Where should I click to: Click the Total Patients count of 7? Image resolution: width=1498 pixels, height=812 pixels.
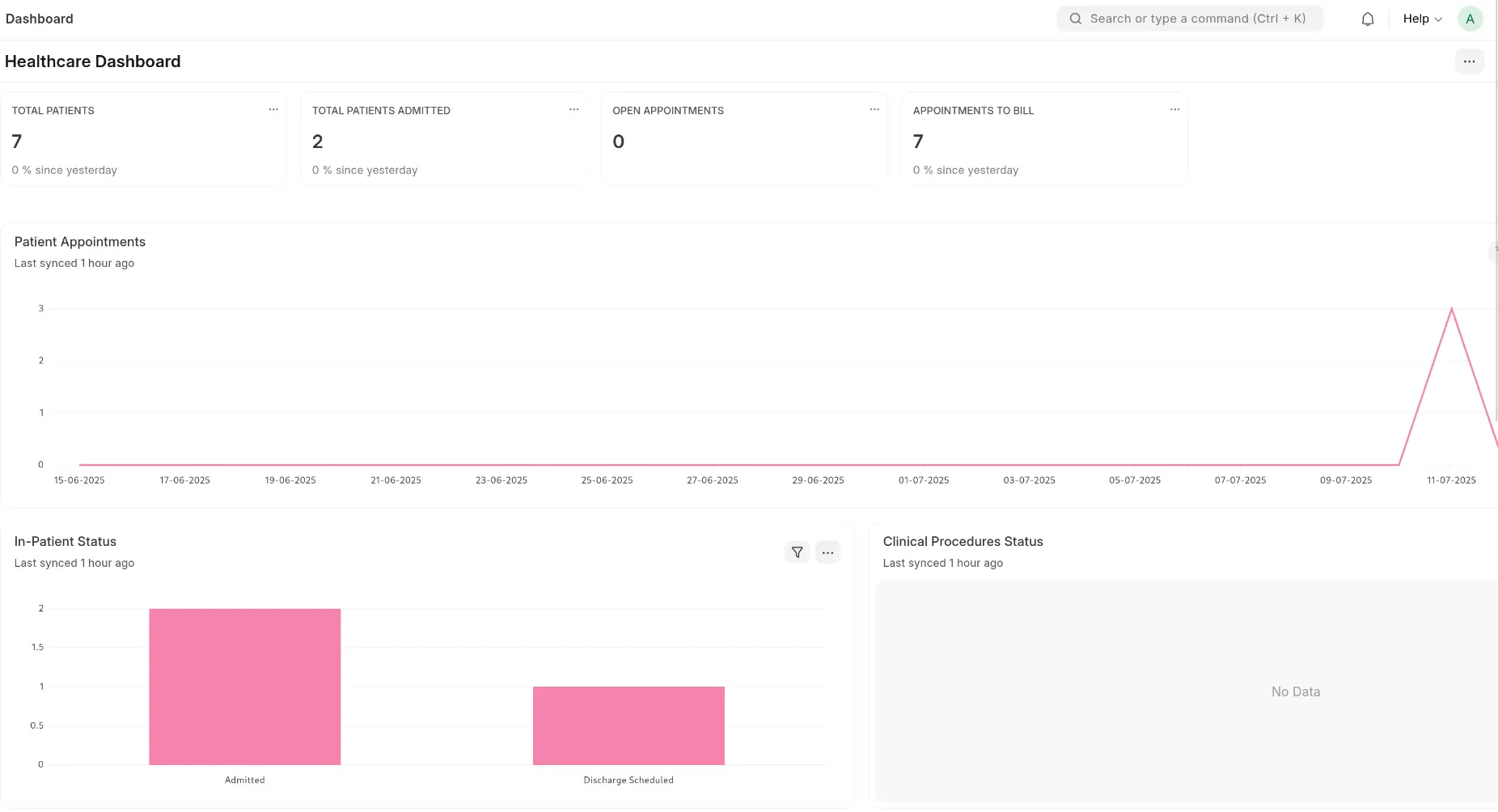point(16,142)
